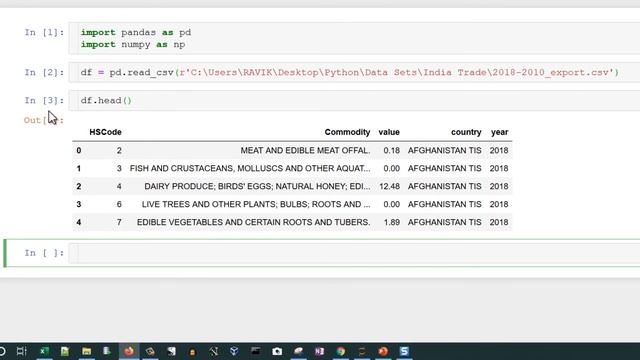Click the In [1]: prompt label

click(44, 33)
